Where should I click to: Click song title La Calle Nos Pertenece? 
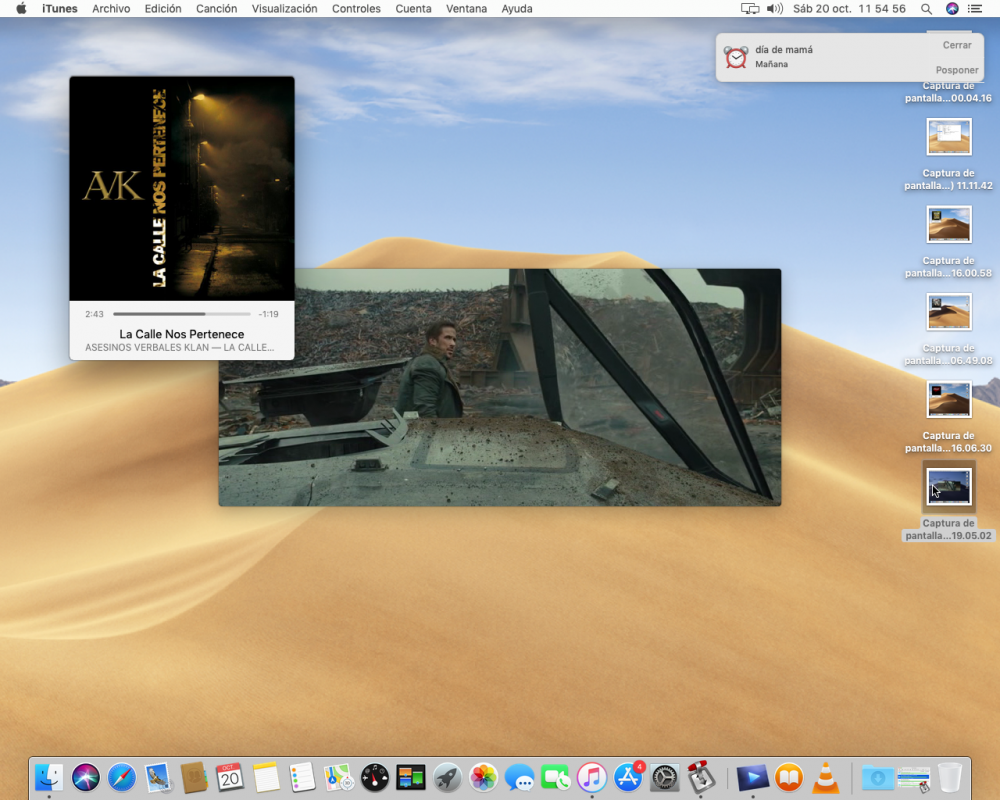click(182, 334)
